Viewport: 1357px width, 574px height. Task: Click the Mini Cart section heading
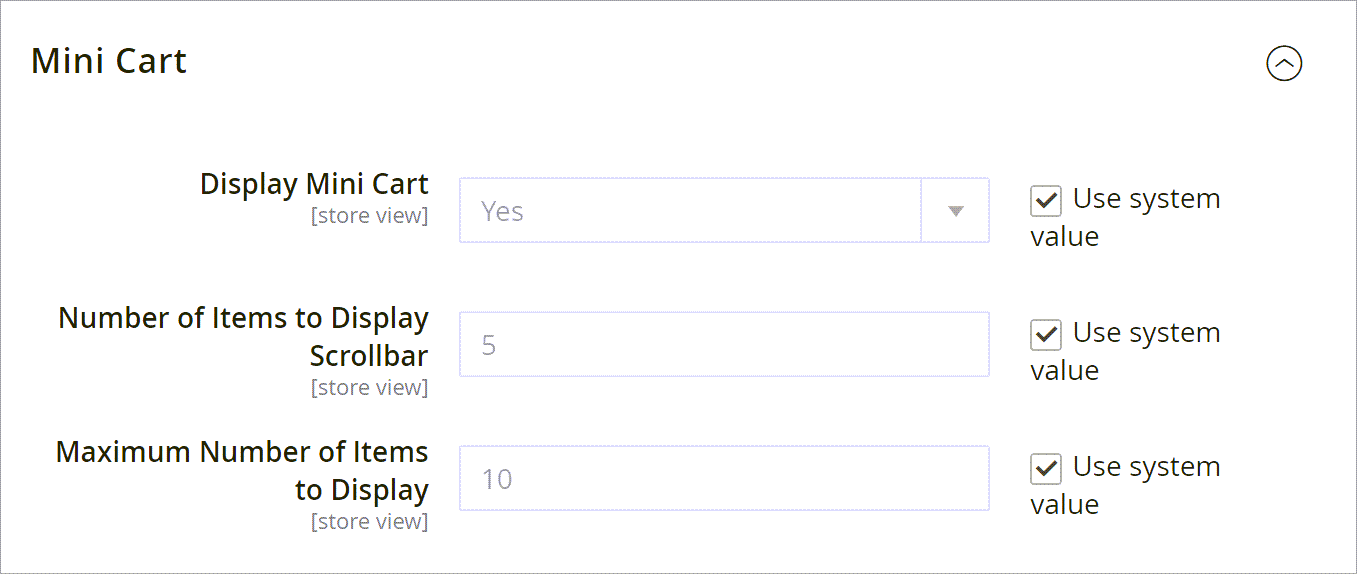(109, 62)
